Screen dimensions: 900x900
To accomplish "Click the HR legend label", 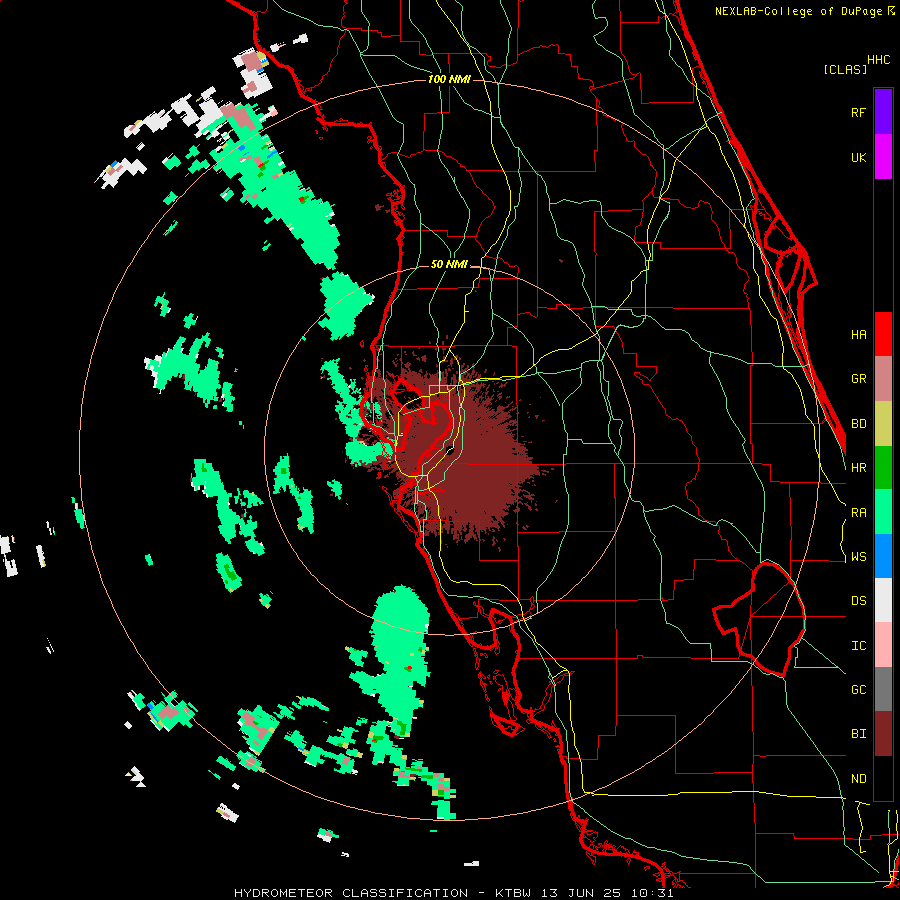I will point(858,468).
